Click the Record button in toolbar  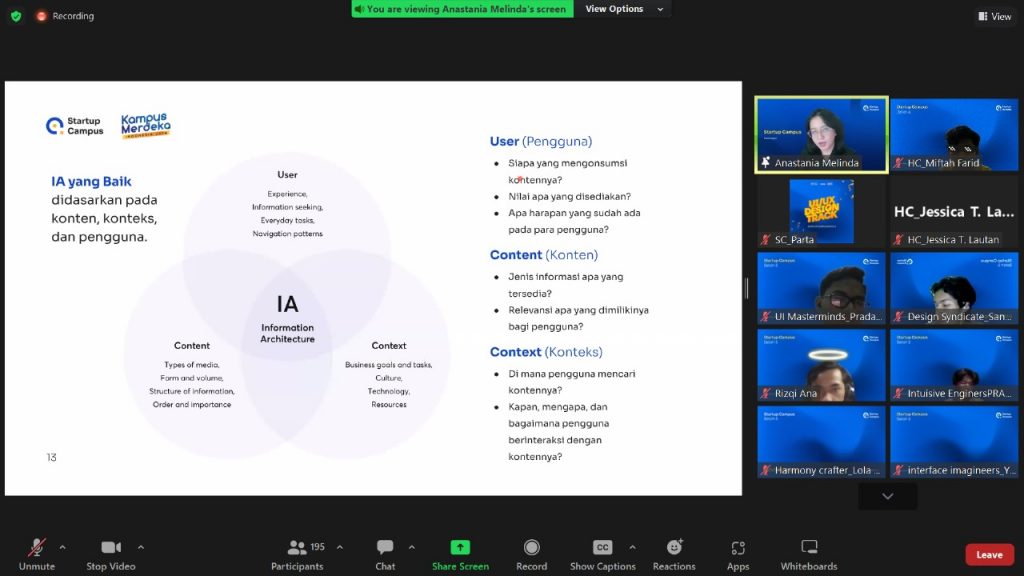click(532, 548)
